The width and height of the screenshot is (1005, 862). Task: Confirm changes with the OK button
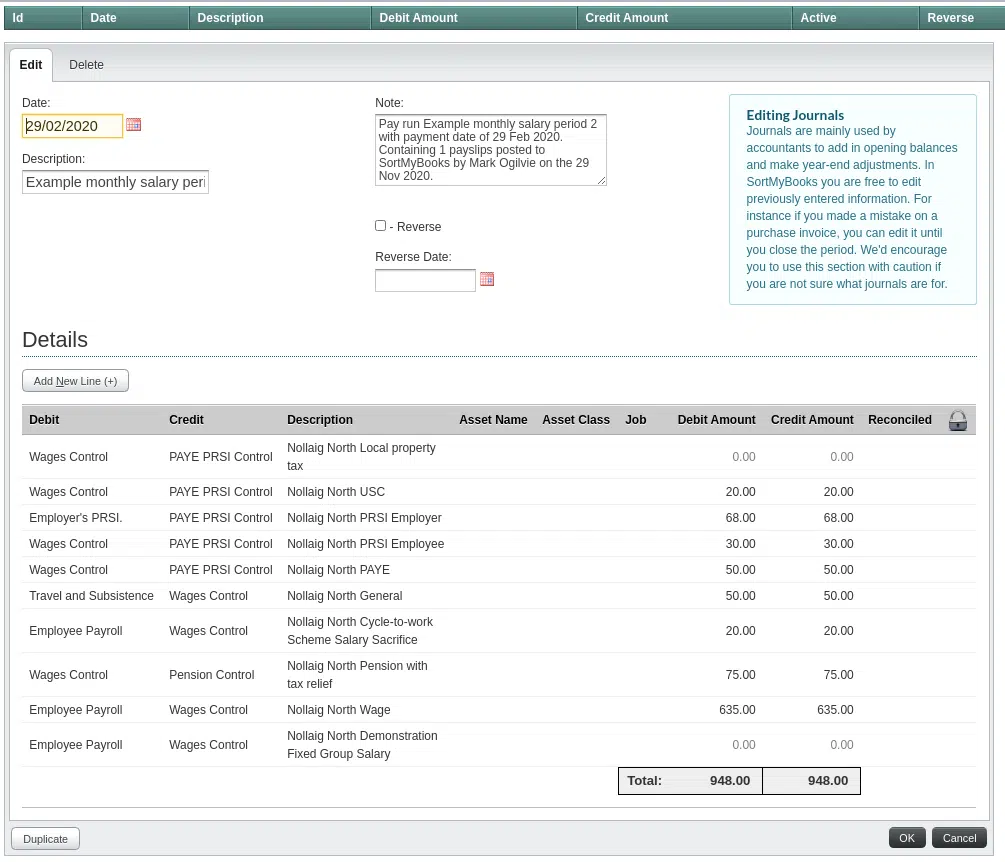pos(907,838)
